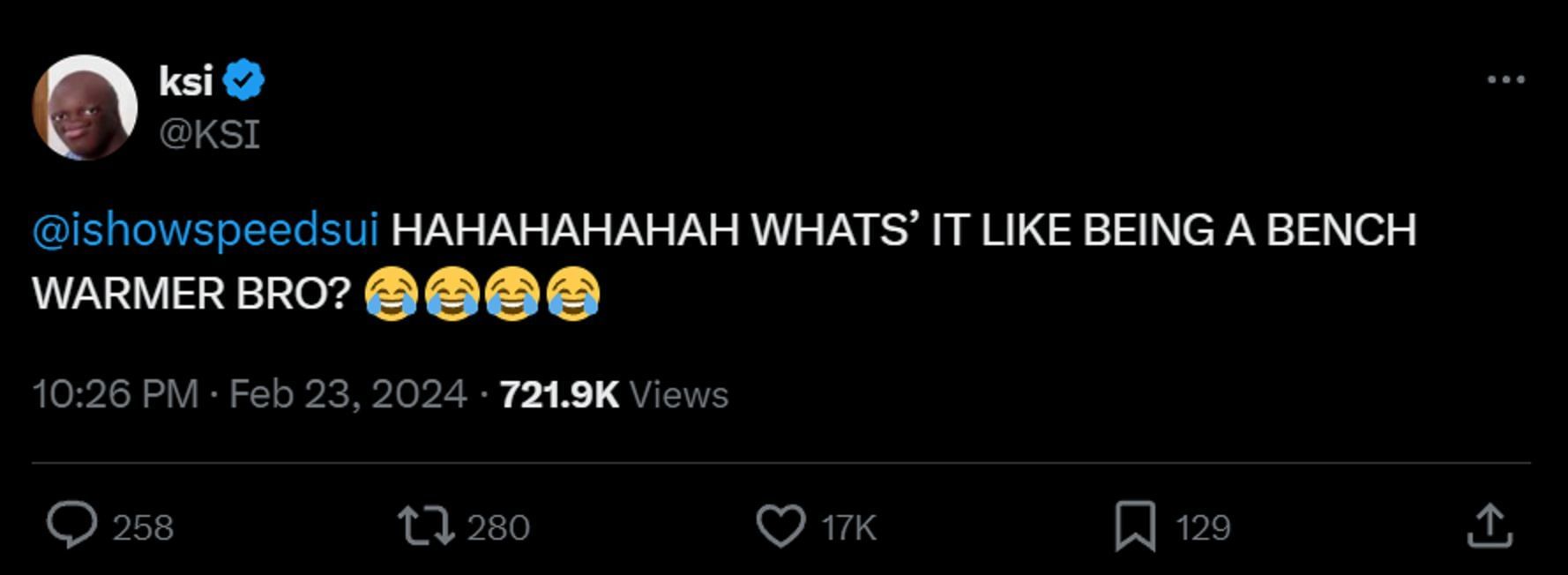Click the reply speech bubble icon

coord(71,526)
